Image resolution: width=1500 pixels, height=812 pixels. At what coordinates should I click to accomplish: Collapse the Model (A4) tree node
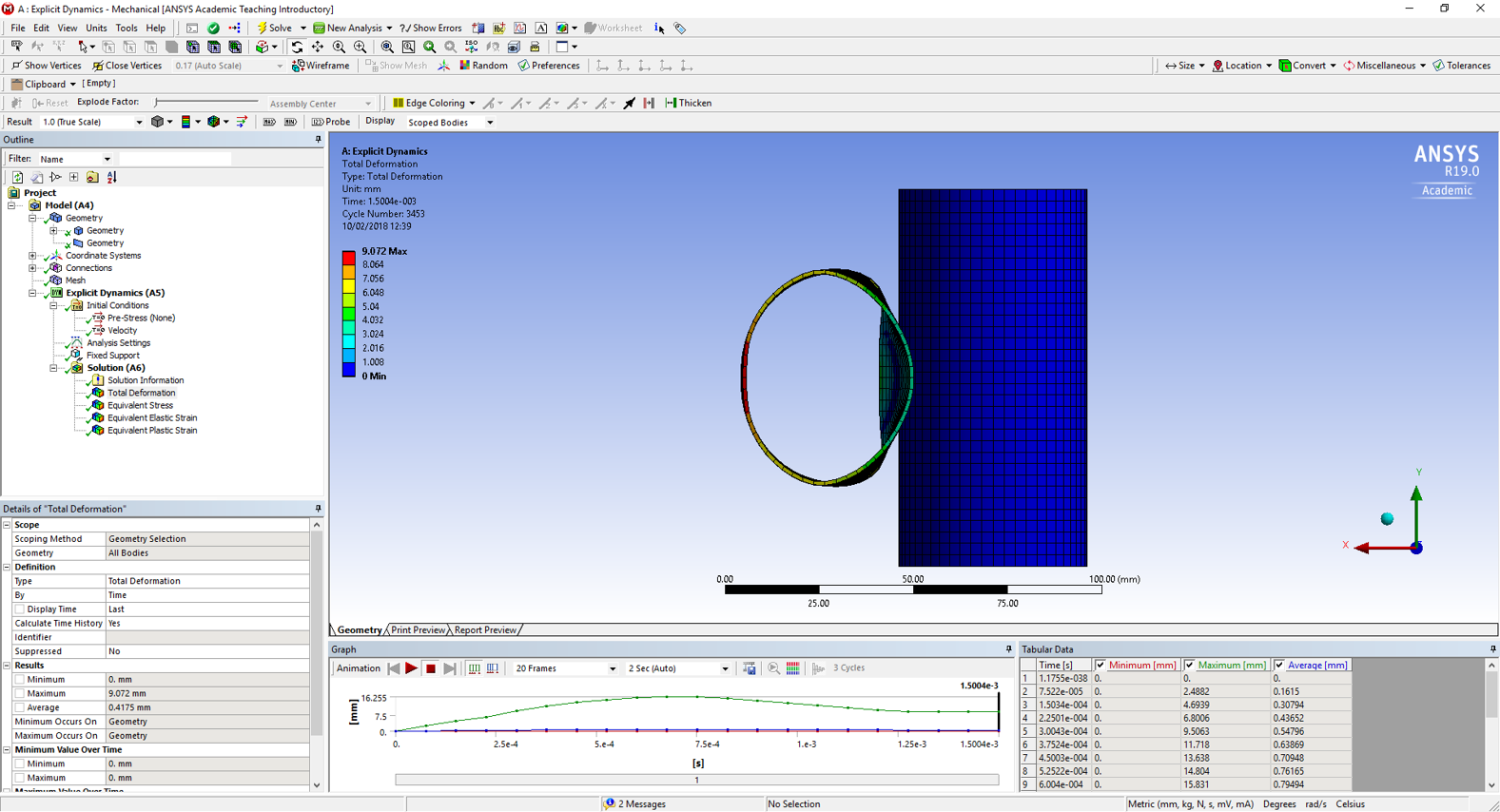pos(11,205)
